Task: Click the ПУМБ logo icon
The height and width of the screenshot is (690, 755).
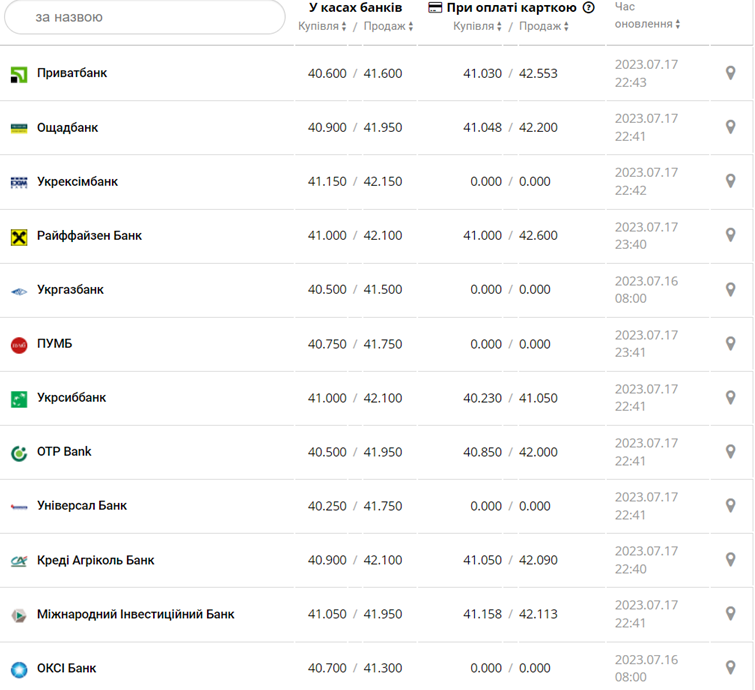Action: tap(18, 344)
